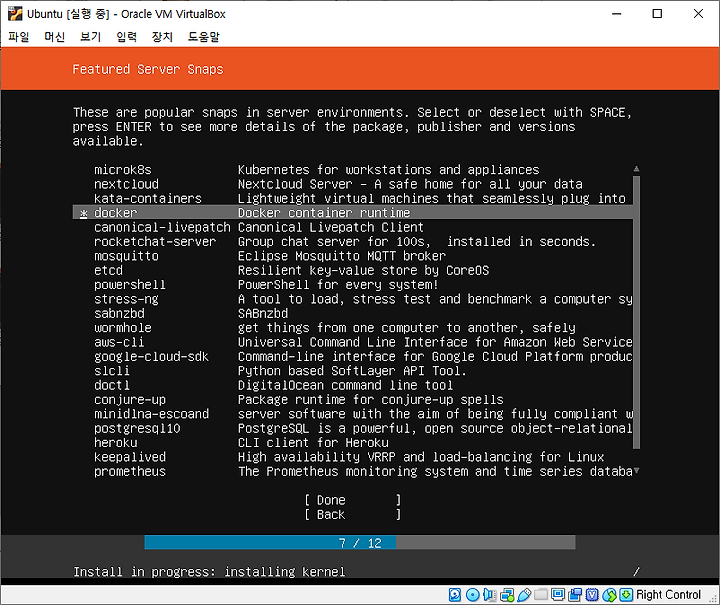Open the audio indicator in status bar

[489, 594]
